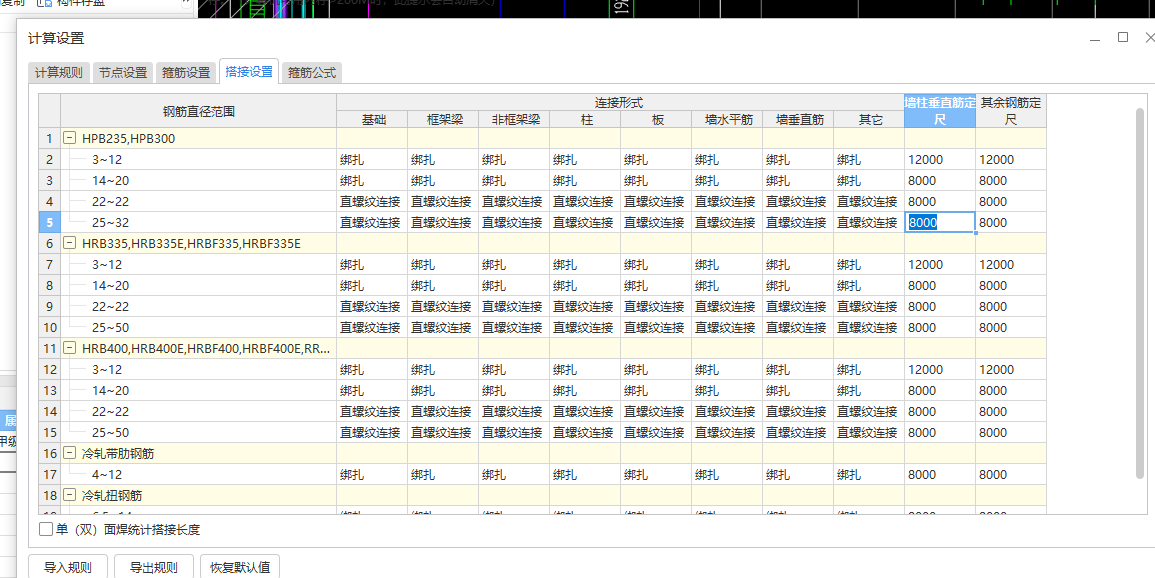This screenshot has width=1155, height=578.
Task: Select the 搭接设置 tab
Action: click(249, 71)
